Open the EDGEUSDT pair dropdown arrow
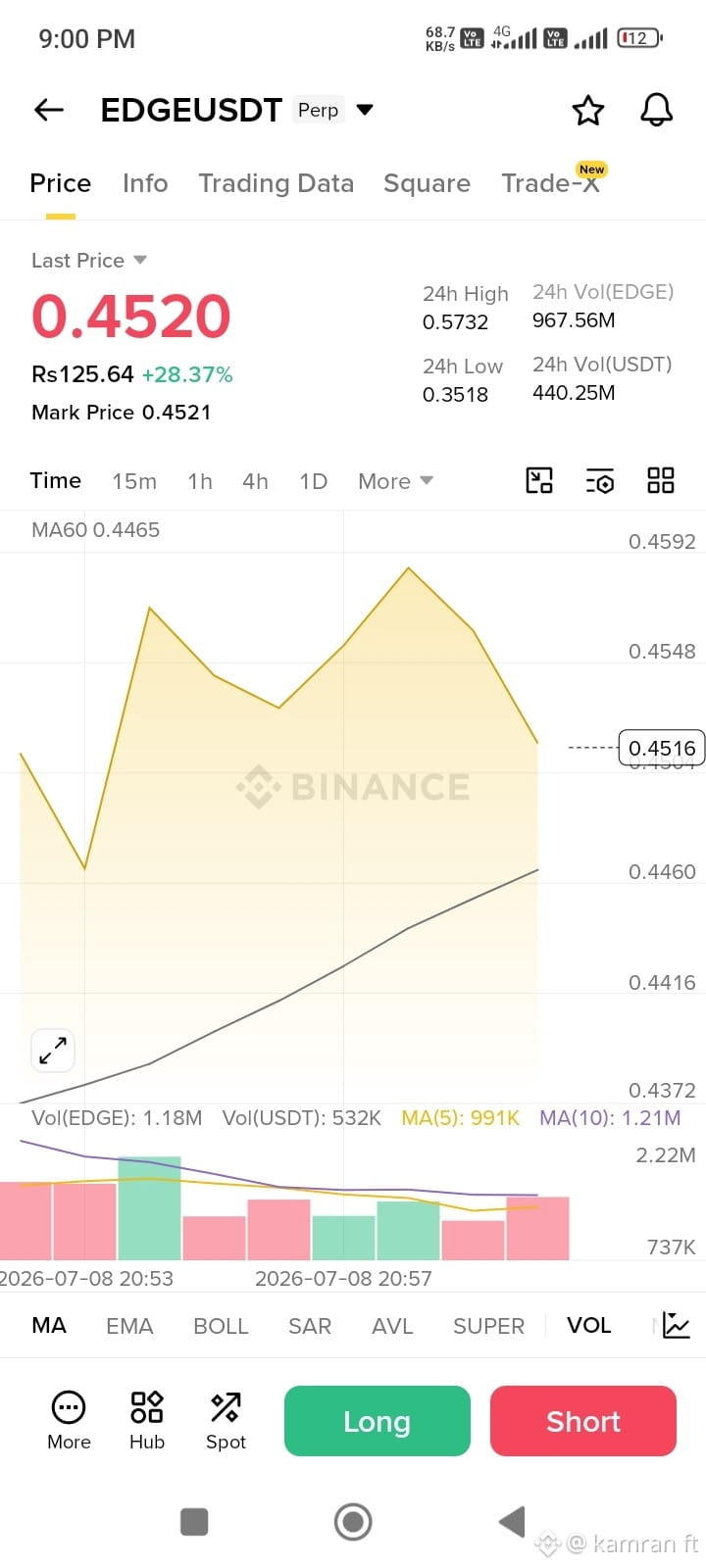Image resolution: width=706 pixels, height=1568 pixels. click(x=365, y=110)
